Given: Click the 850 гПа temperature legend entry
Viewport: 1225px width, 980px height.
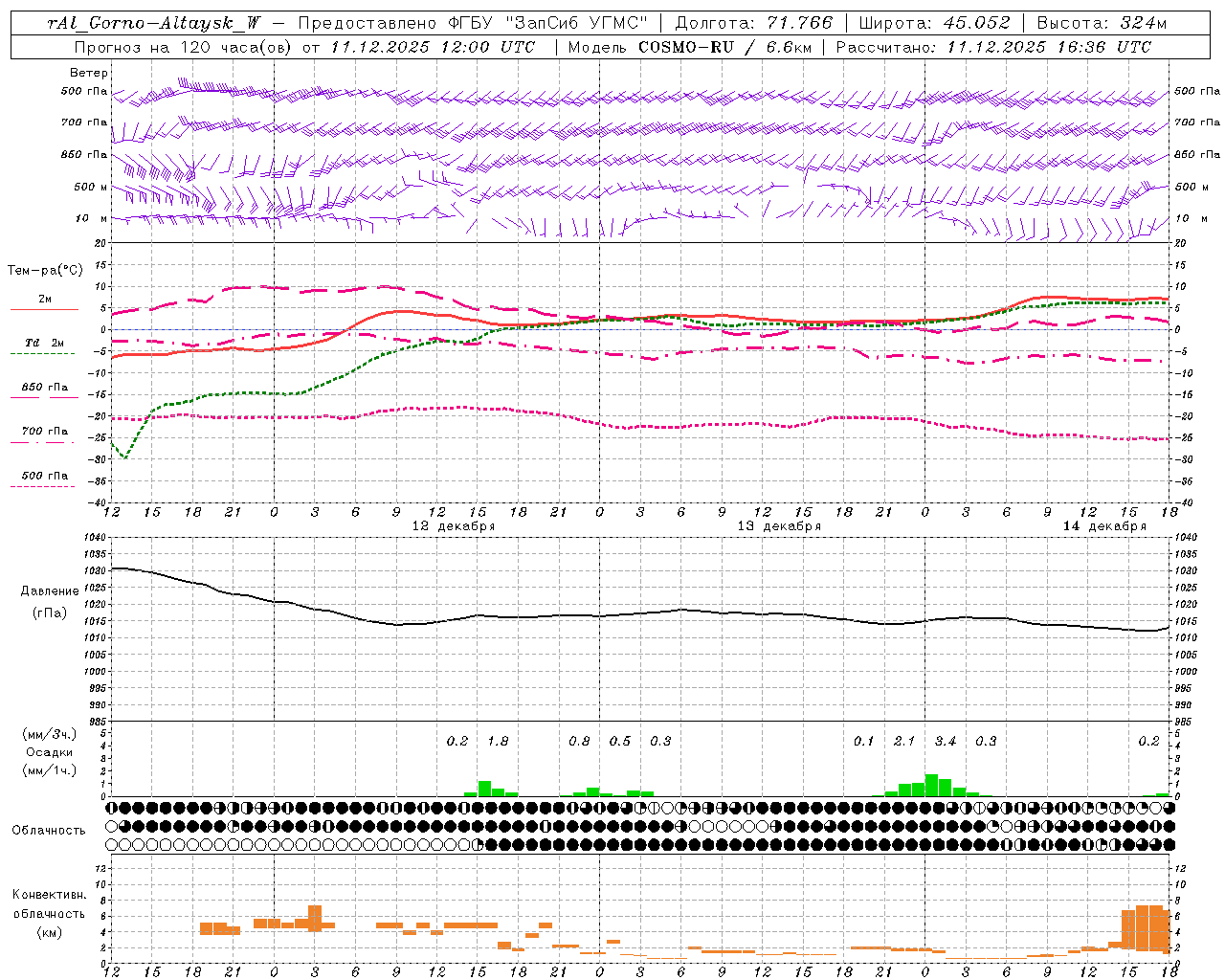Looking at the screenshot, I should 44,388.
